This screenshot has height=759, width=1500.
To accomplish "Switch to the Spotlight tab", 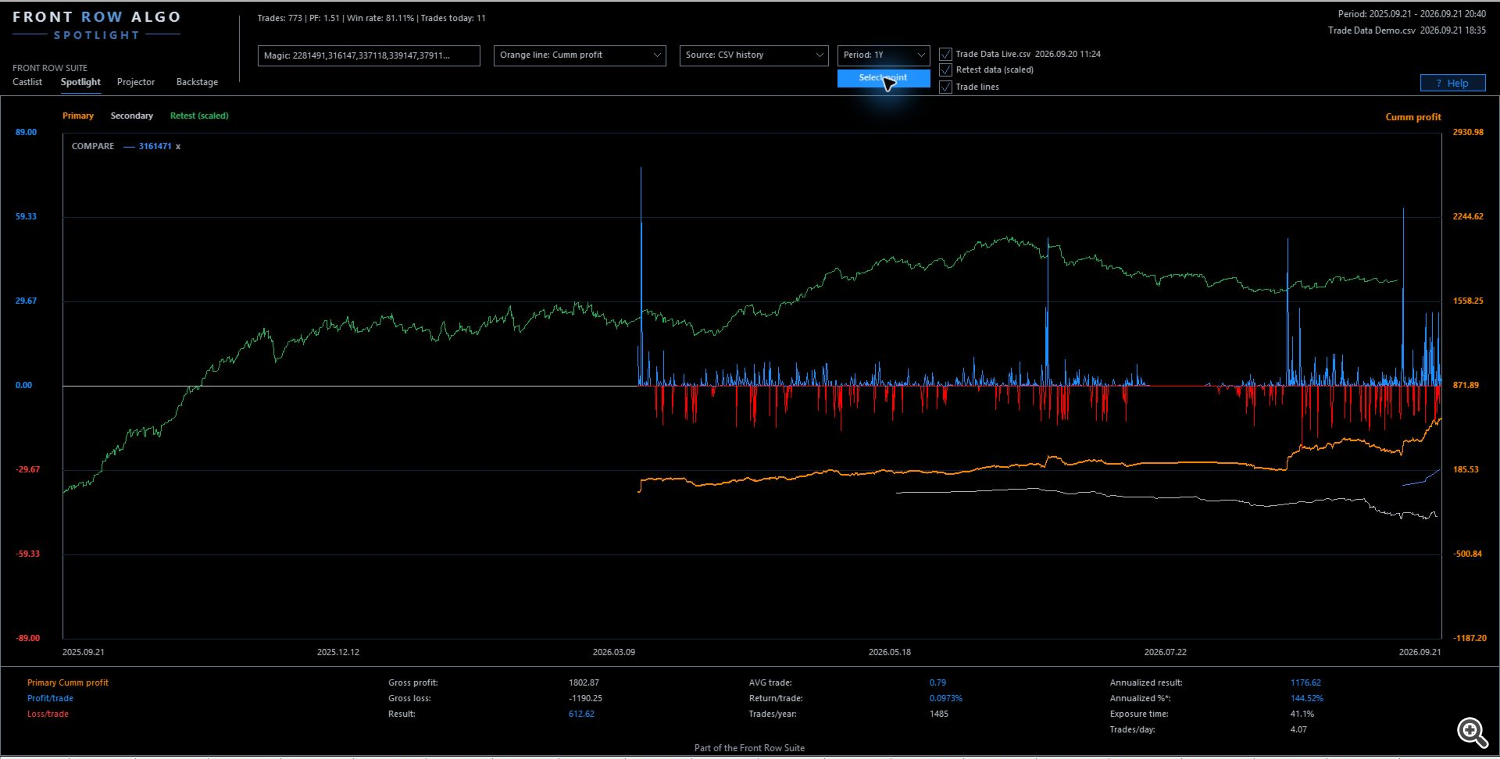I will 81,82.
